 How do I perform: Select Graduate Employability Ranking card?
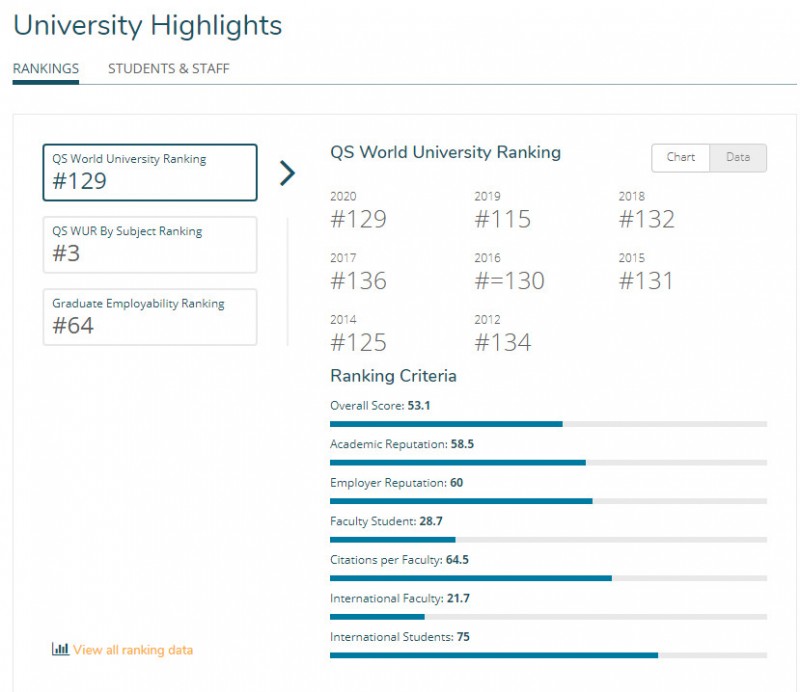(150, 317)
